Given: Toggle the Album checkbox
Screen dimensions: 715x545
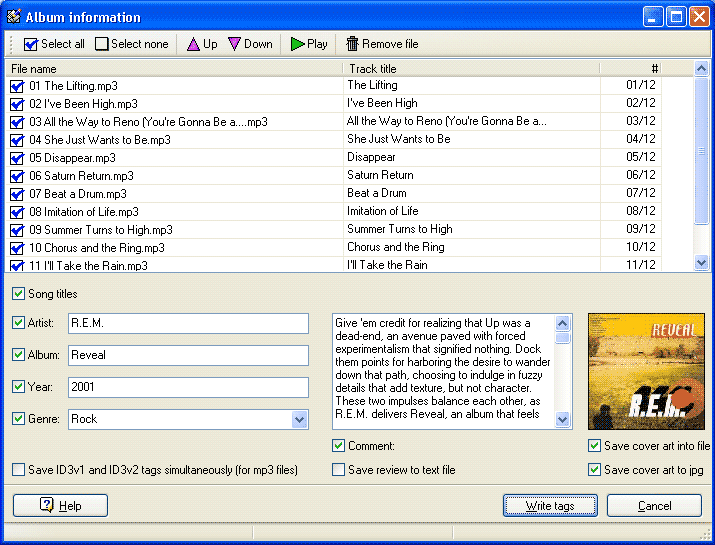Looking at the screenshot, I should pos(18,355).
